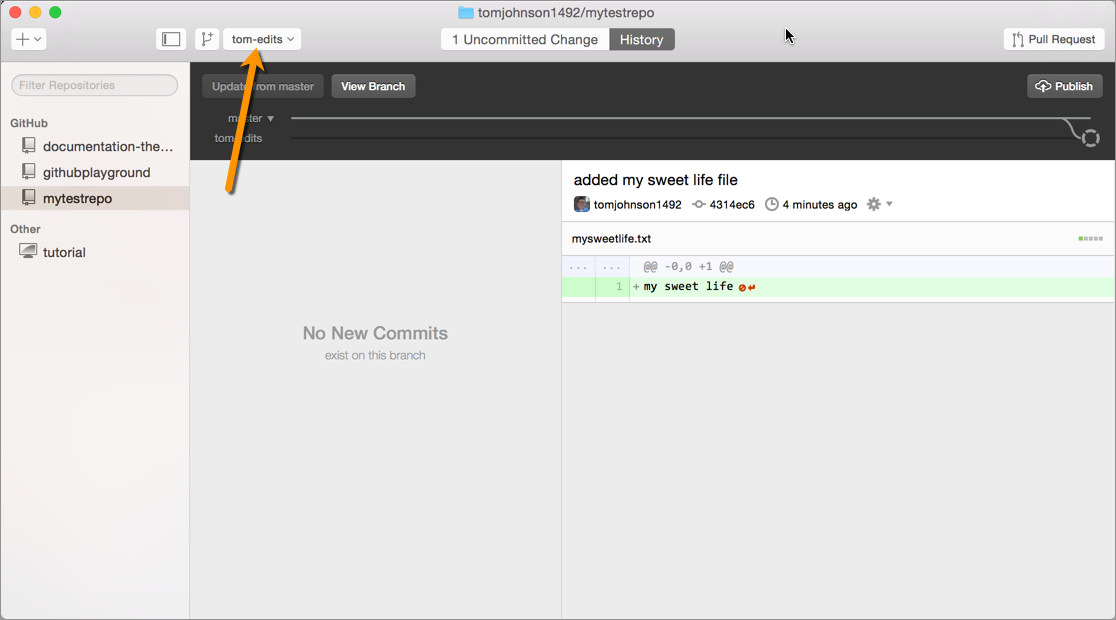
Task: Switch to the History tab
Action: coord(641,40)
